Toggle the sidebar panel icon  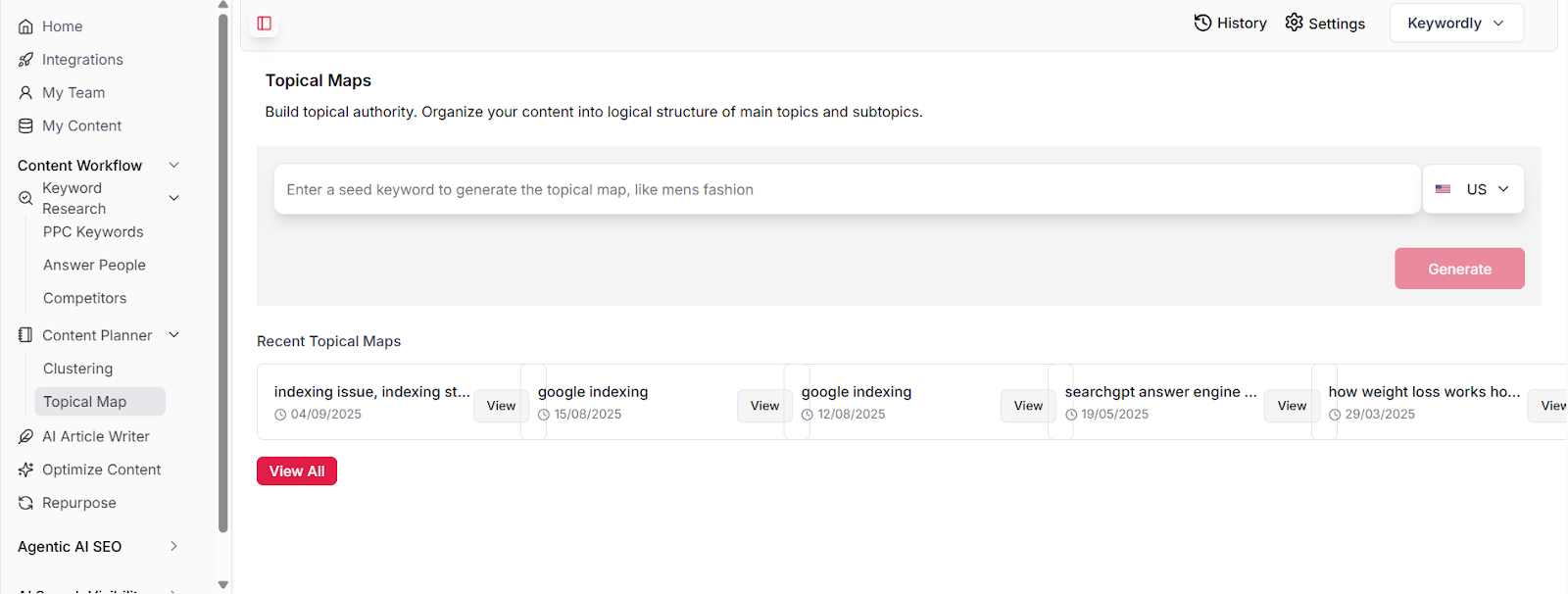coord(264,24)
